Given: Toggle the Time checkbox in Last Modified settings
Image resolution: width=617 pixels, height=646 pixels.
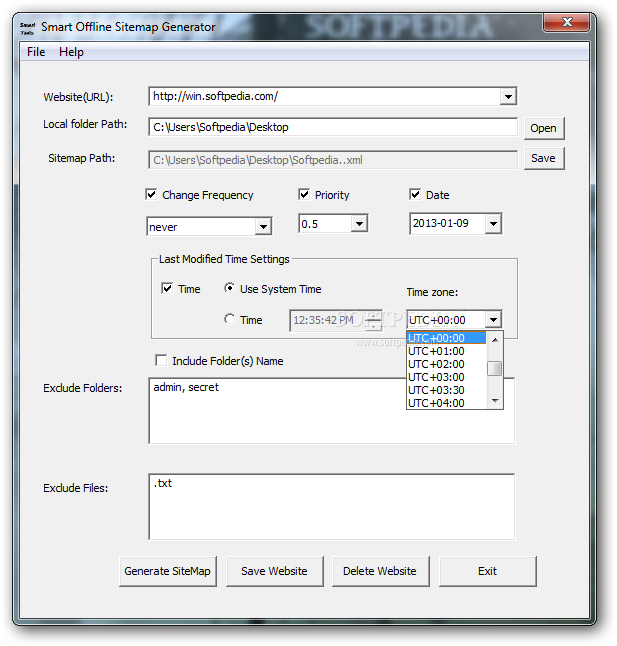Looking at the screenshot, I should [167, 288].
